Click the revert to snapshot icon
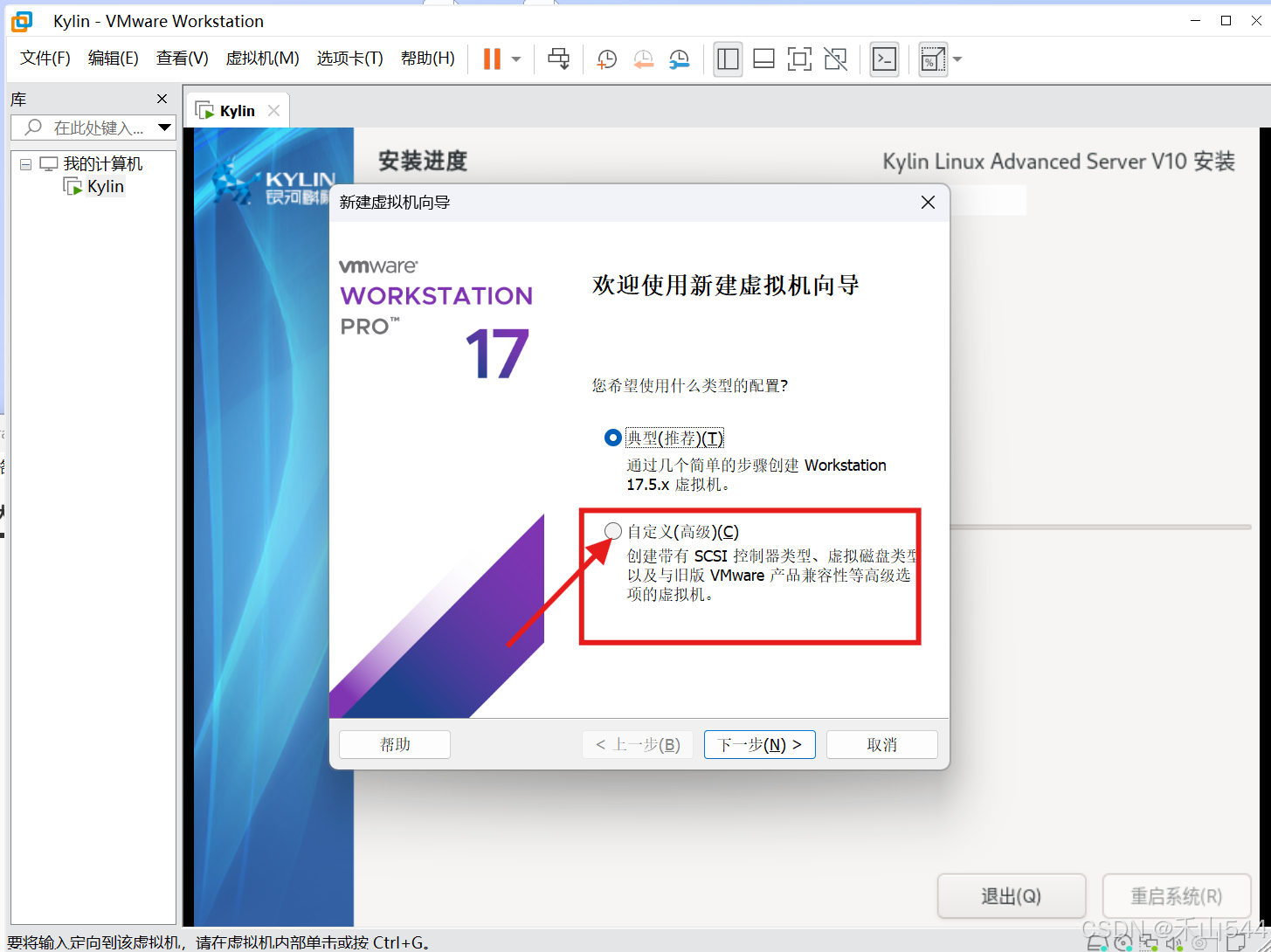1271x952 pixels. 643,59
